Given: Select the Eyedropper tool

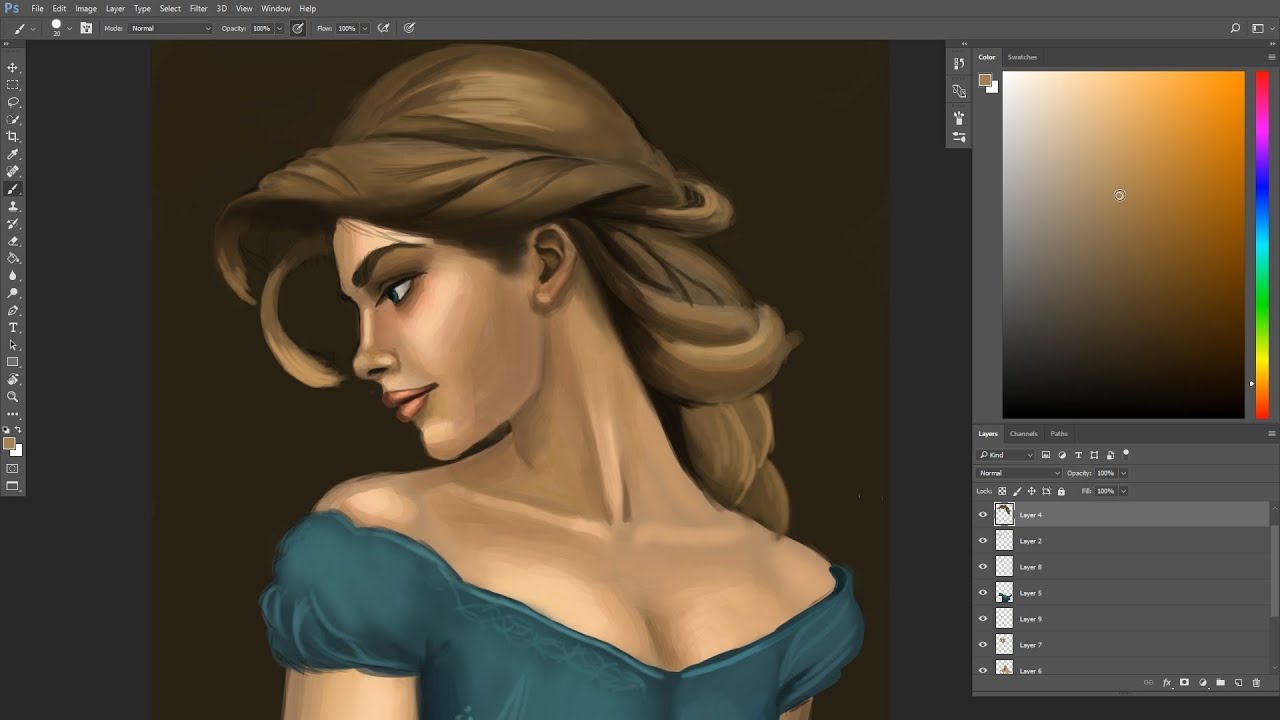Looking at the screenshot, I should point(13,155).
